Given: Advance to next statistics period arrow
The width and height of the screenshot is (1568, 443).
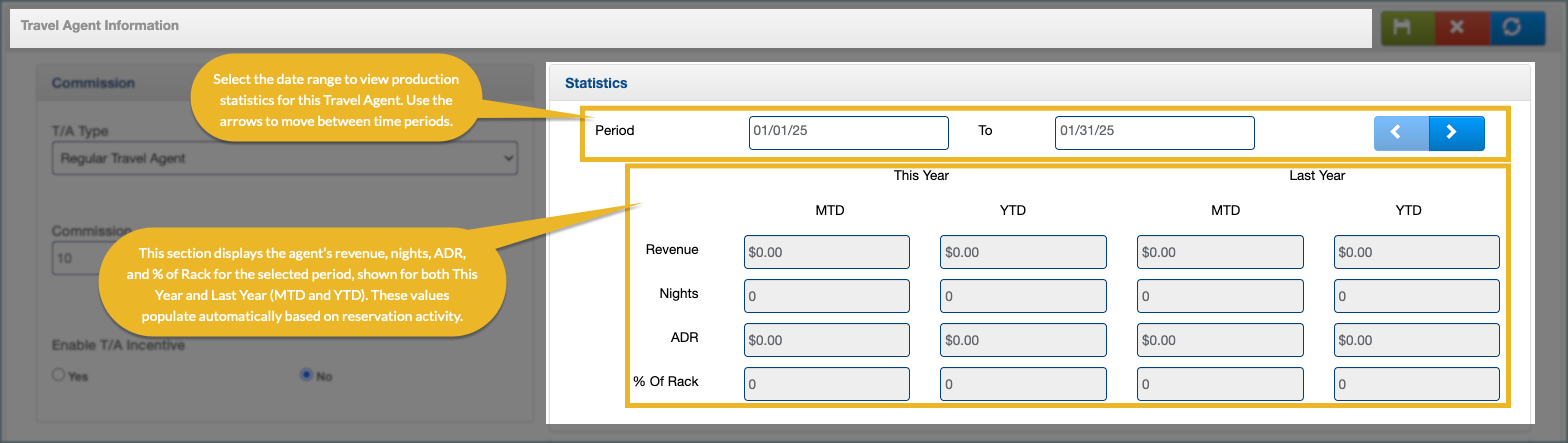Looking at the screenshot, I should pyautogui.click(x=1456, y=133).
